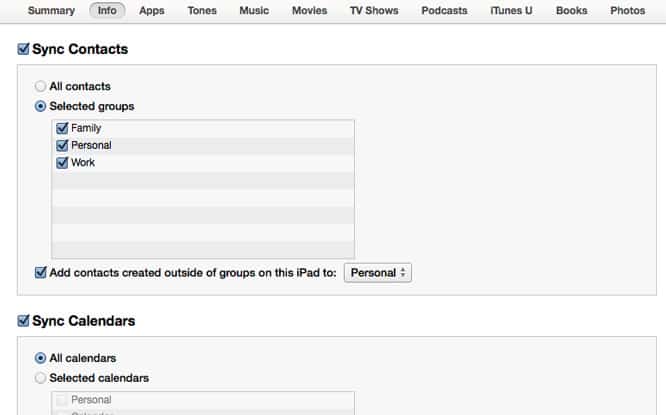666x415 pixels.
Task: Switch to TV Shows tab
Action: tap(374, 11)
